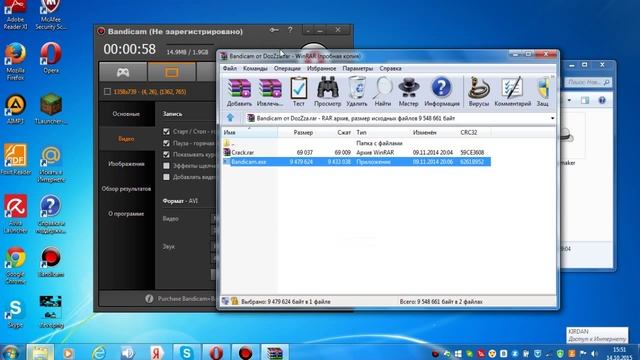Viewport: 640px width, 360px height.
Task: Open view options dropdown in Explorer window
Action: tap(569, 100)
